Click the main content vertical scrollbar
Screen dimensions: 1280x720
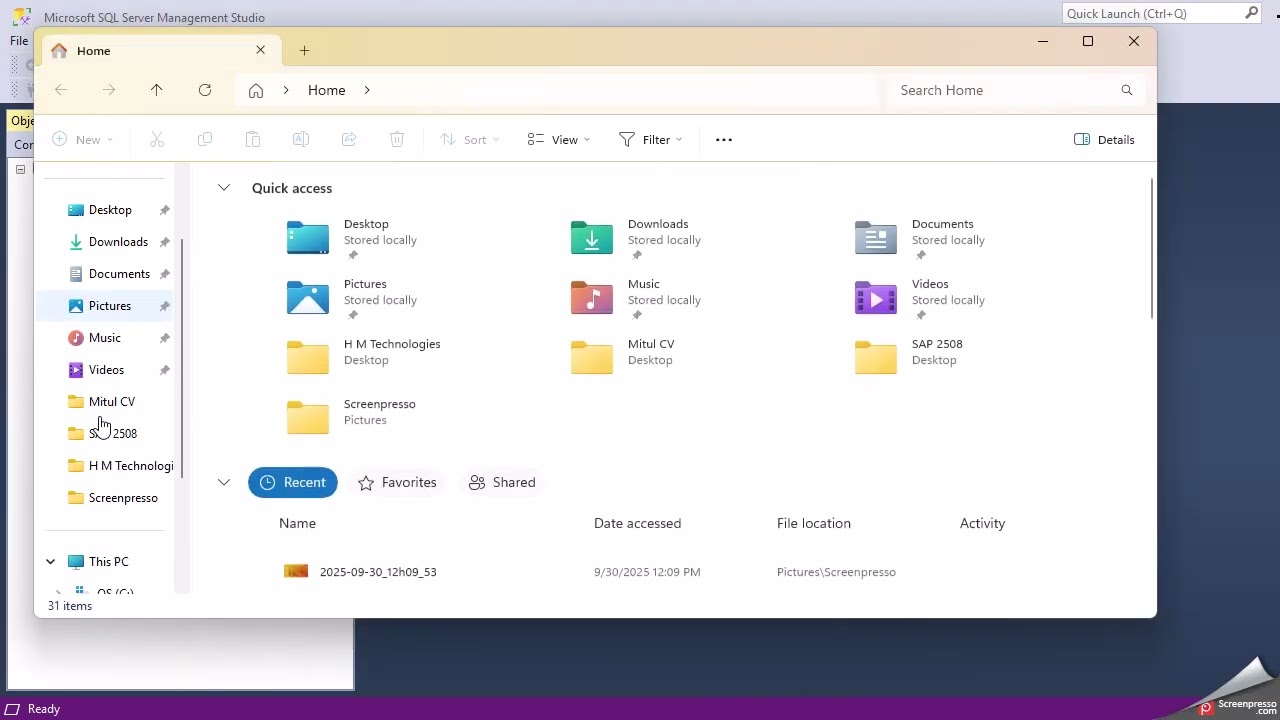pos(1152,250)
